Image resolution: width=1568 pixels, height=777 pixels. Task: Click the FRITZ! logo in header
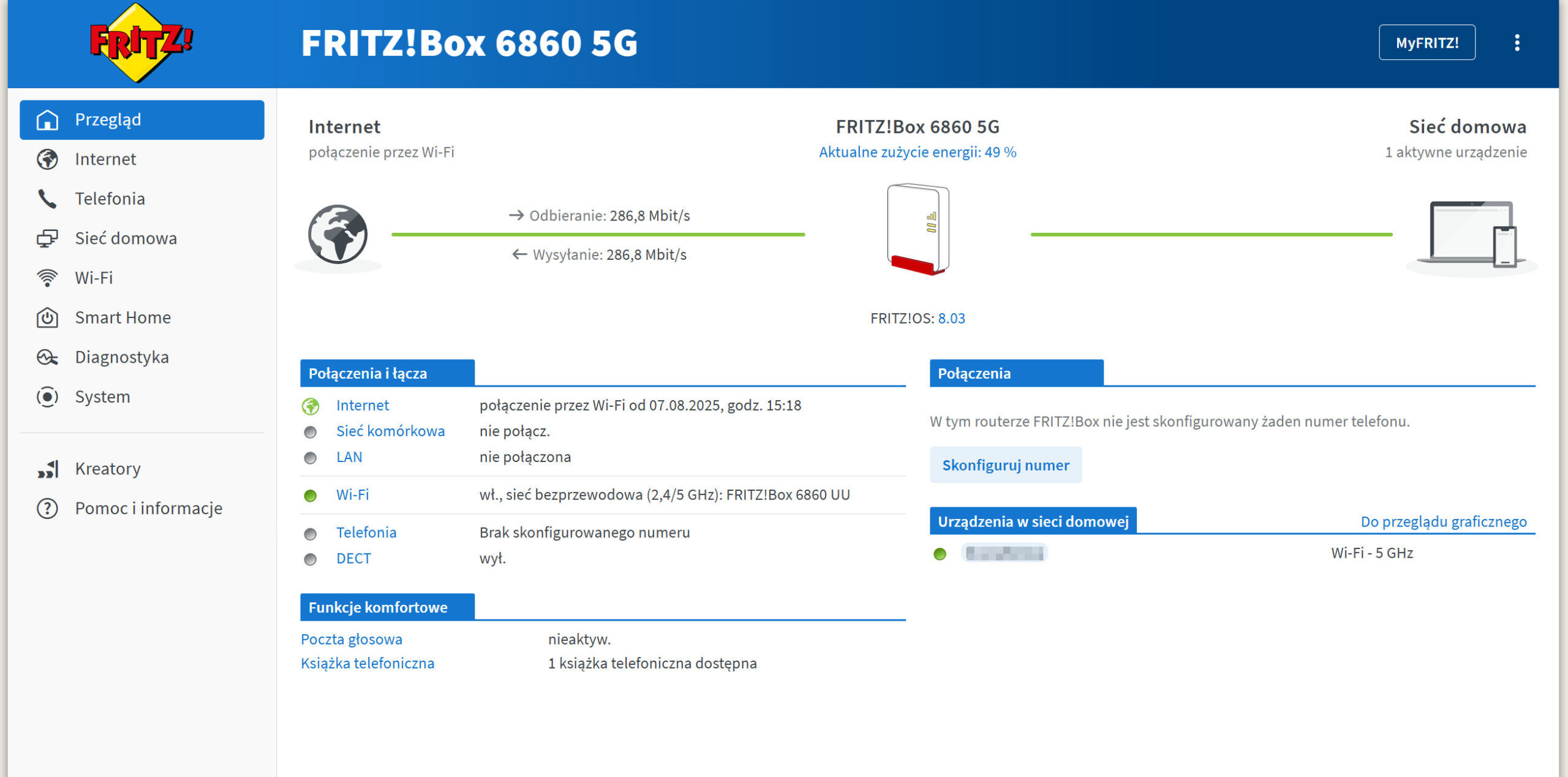pos(141,43)
